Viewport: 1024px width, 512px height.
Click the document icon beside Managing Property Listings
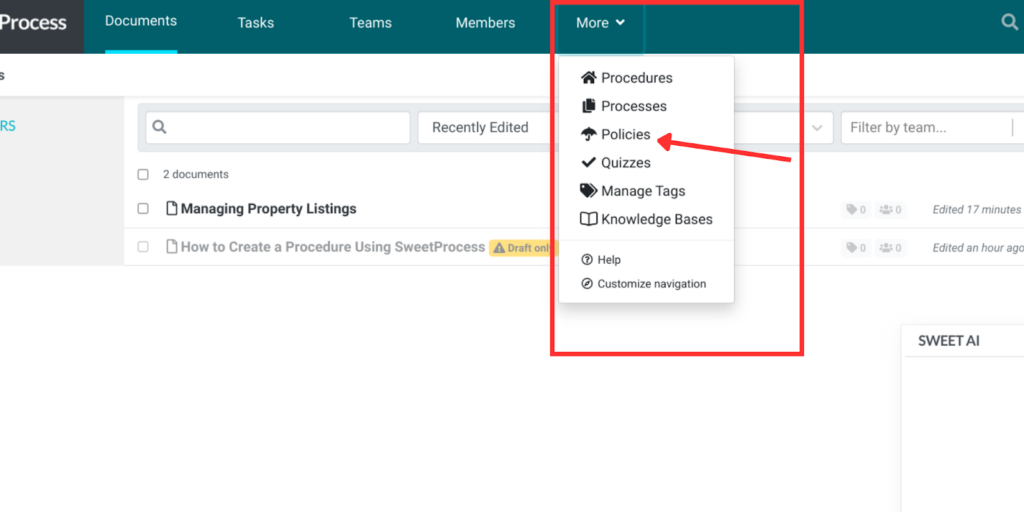point(172,209)
